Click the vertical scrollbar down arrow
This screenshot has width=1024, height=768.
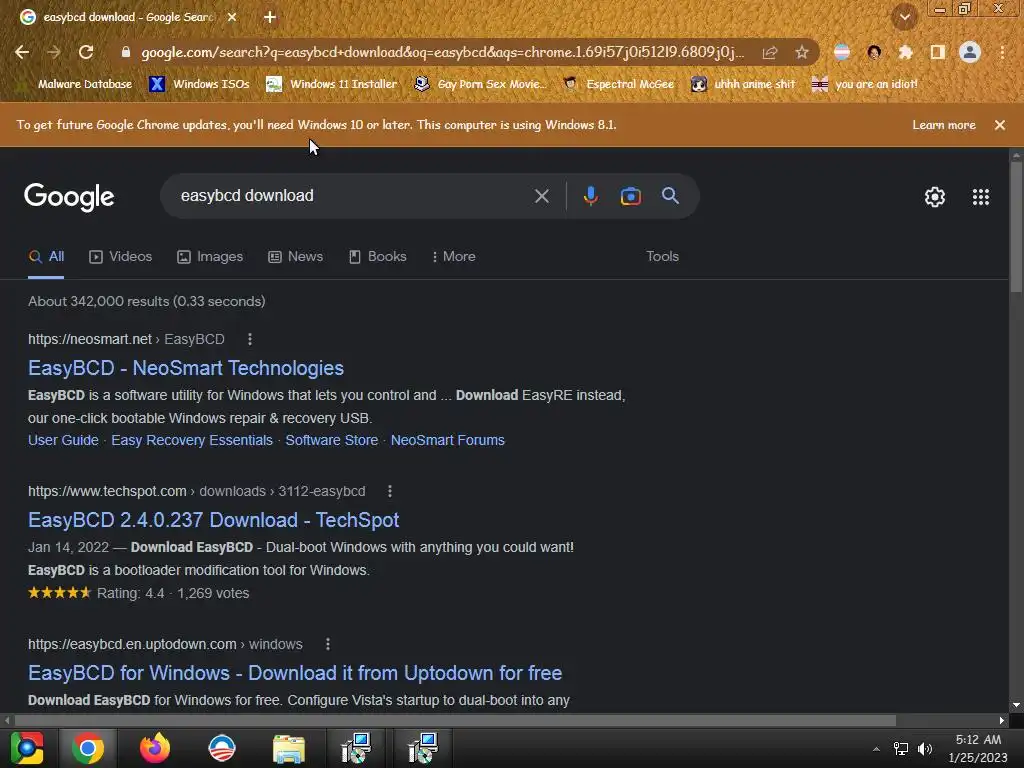[1016, 705]
